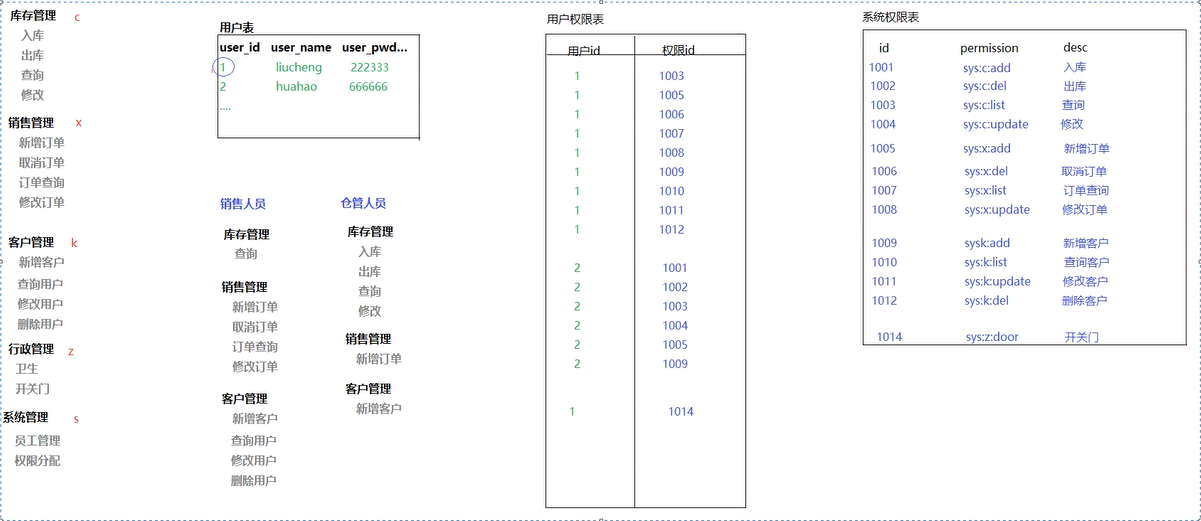Click the sys:z:door permission entry
The height and width of the screenshot is (521, 1201).
click(992, 337)
